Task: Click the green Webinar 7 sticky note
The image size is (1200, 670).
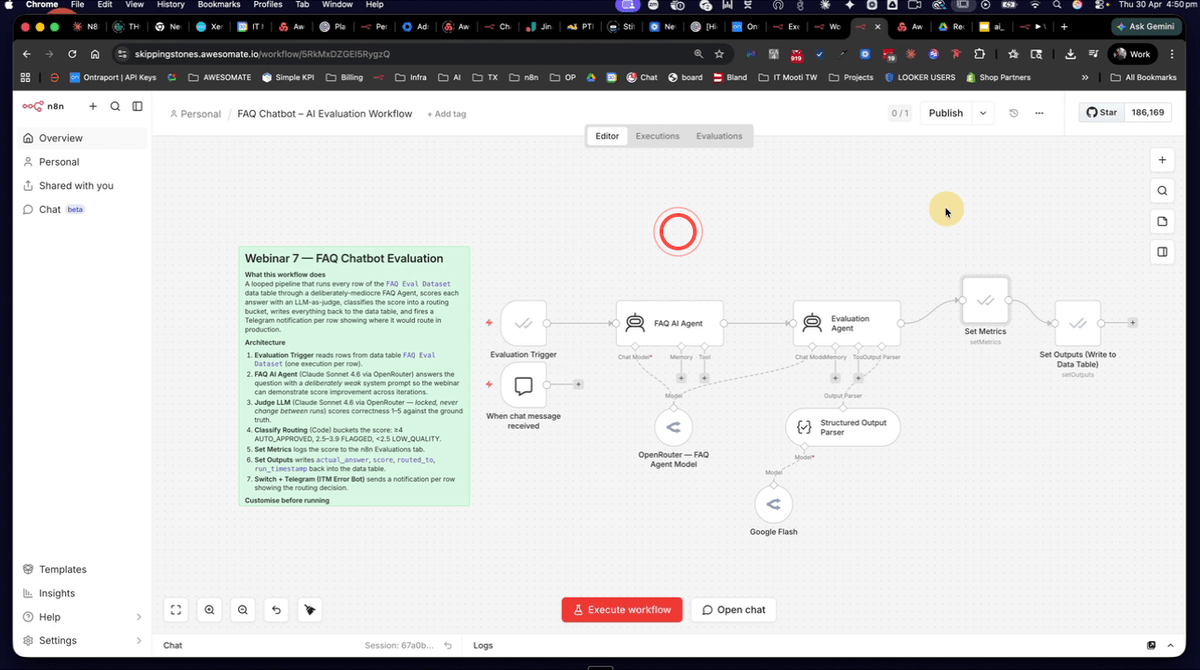Action: (354, 376)
